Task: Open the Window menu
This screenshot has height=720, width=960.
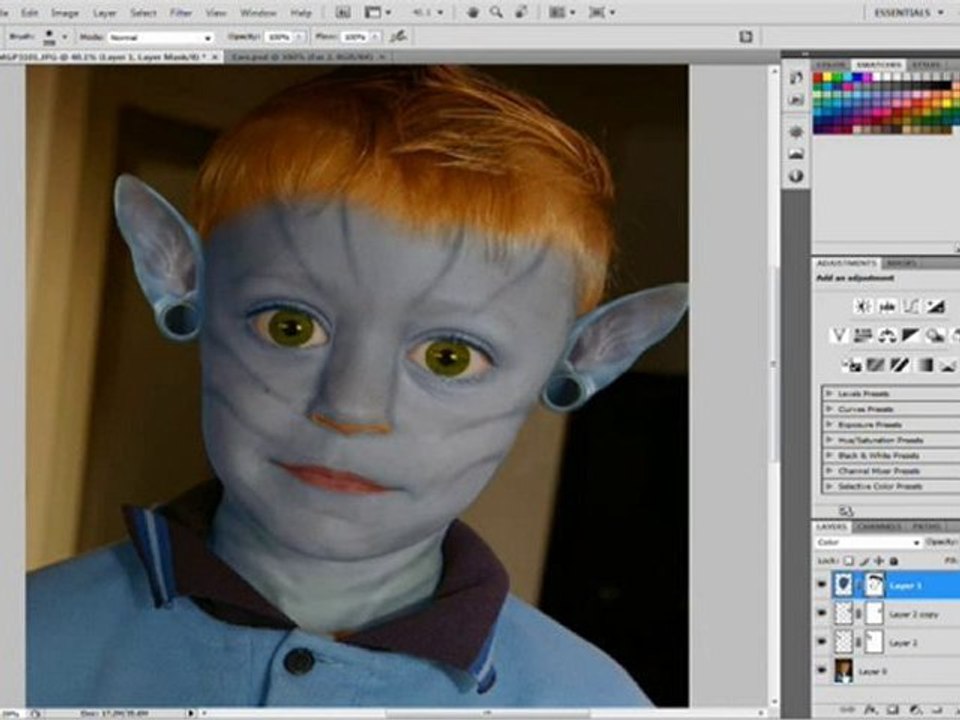Action: tap(258, 13)
